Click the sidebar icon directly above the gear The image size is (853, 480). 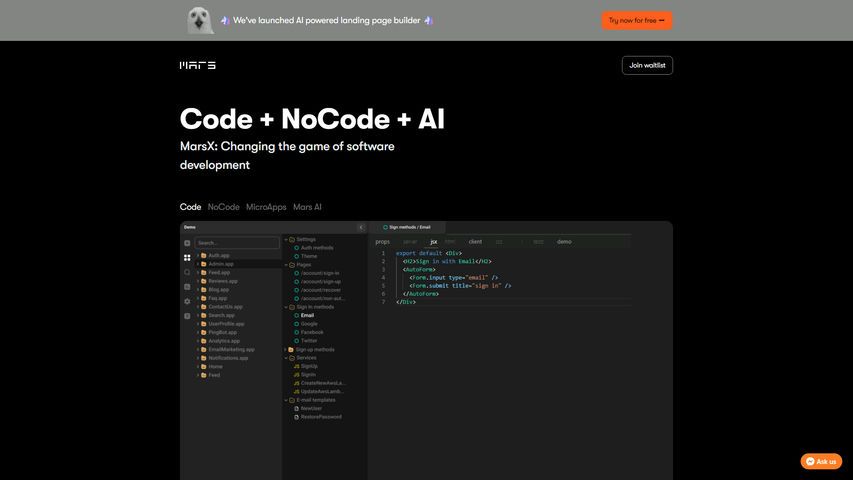[187, 287]
